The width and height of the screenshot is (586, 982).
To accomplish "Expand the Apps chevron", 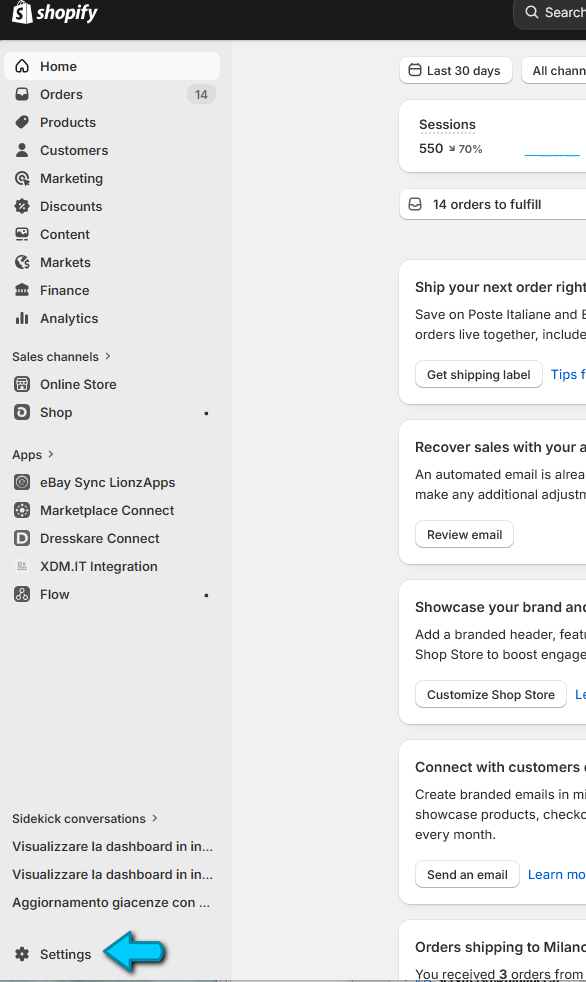I will [x=51, y=454].
